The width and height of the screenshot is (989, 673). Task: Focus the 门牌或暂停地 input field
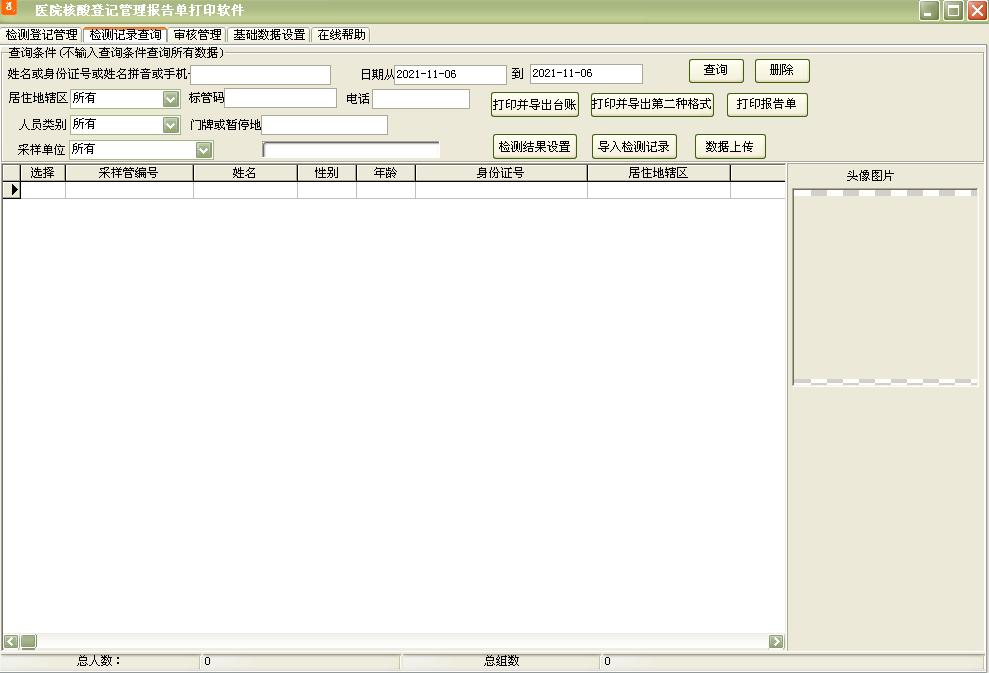325,125
